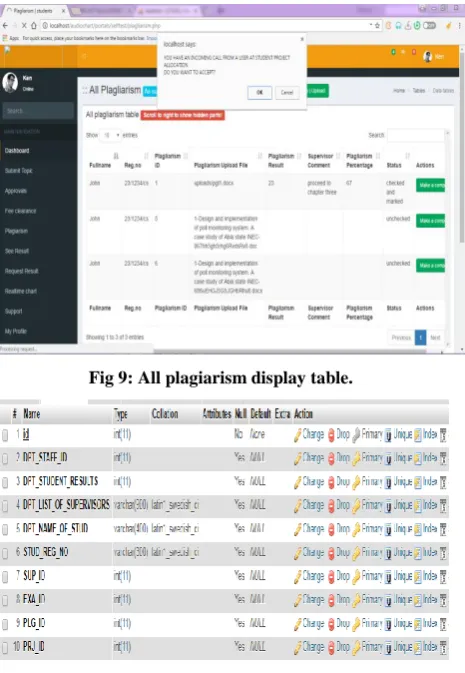This screenshot has height=673, width=465.
Task: Click the table horizontal scrollbar
Action: [x=290, y=351]
